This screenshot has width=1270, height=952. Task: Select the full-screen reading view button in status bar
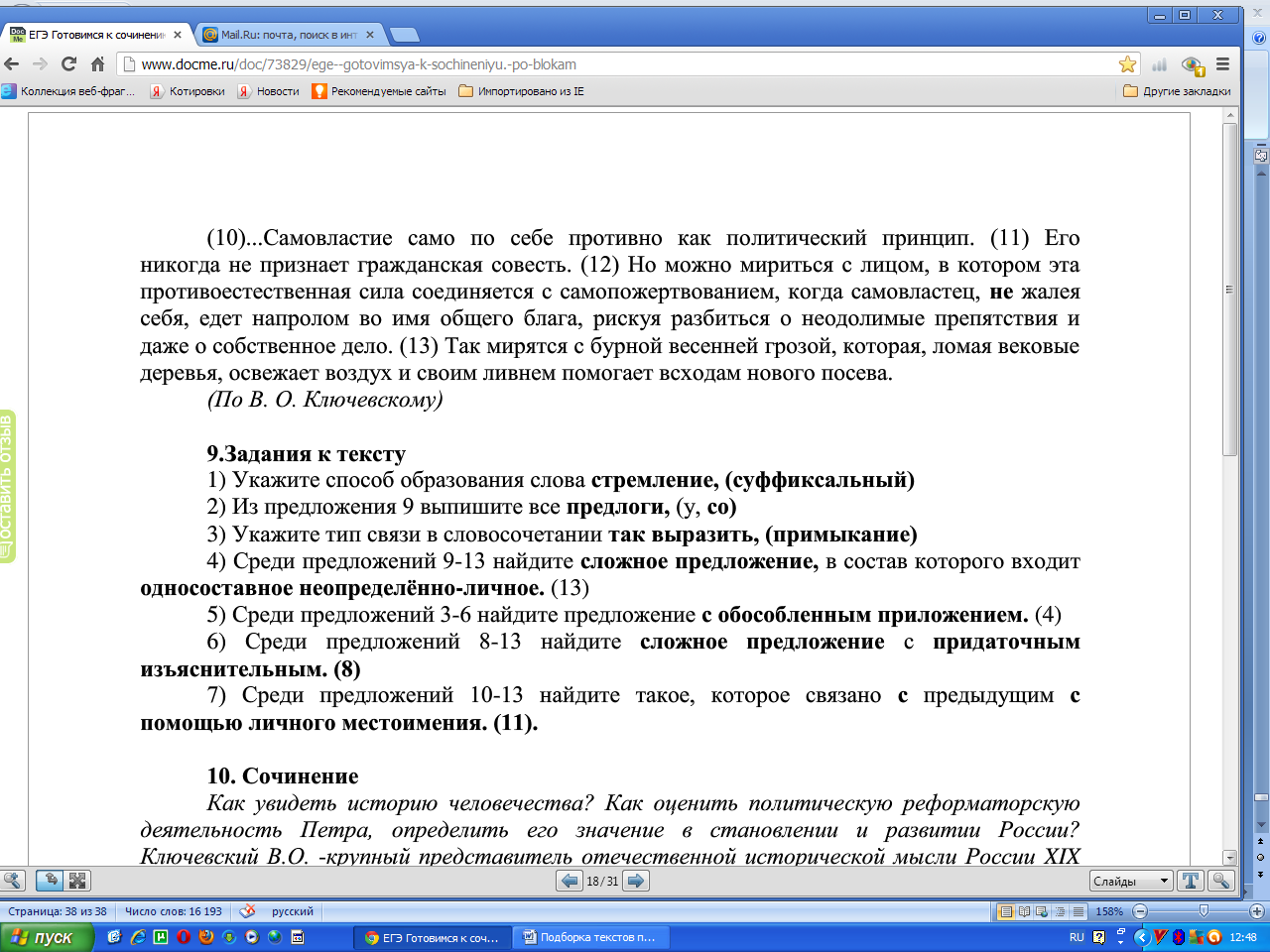click(x=1025, y=911)
